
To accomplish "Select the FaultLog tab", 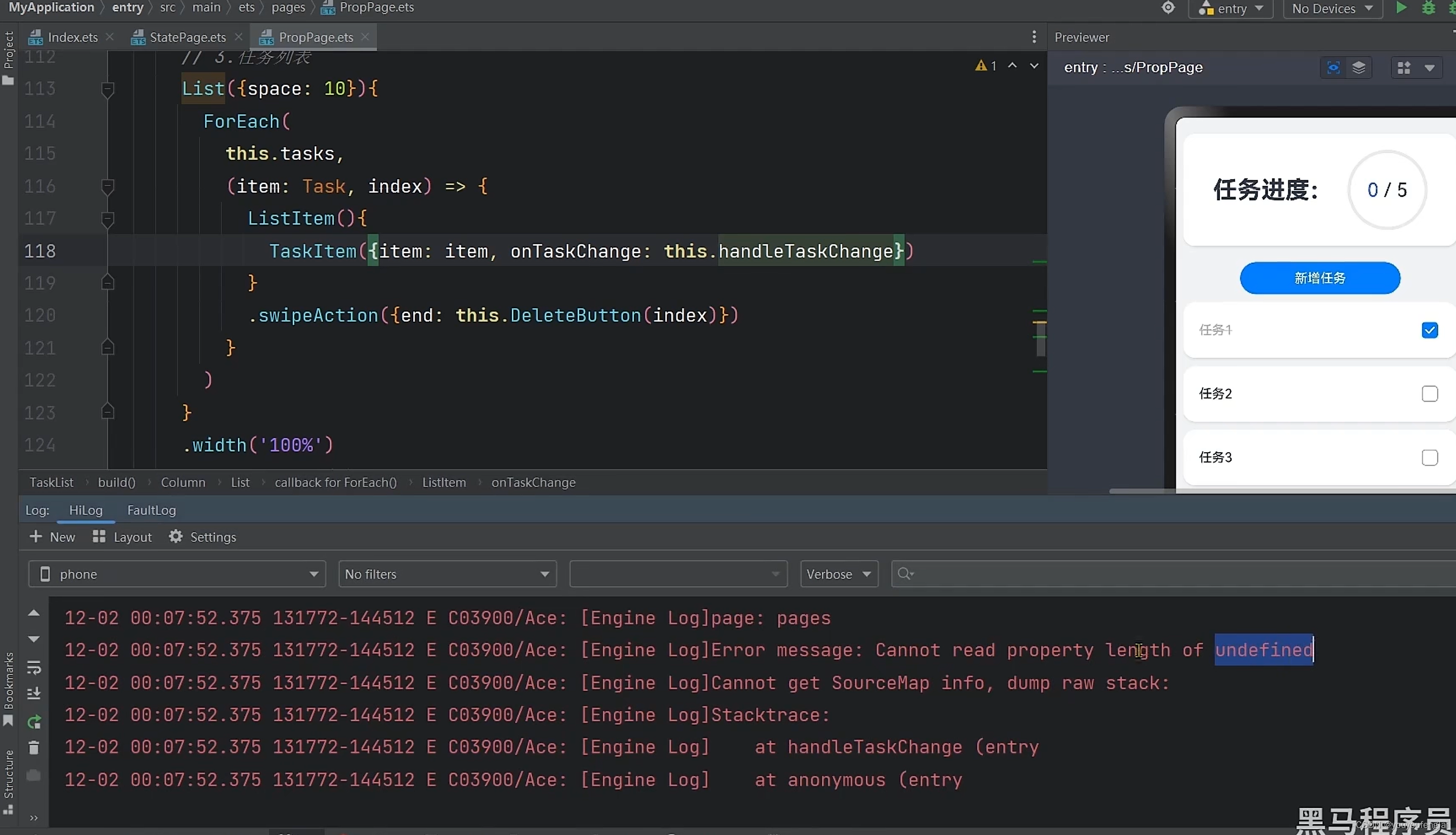I will (x=151, y=510).
